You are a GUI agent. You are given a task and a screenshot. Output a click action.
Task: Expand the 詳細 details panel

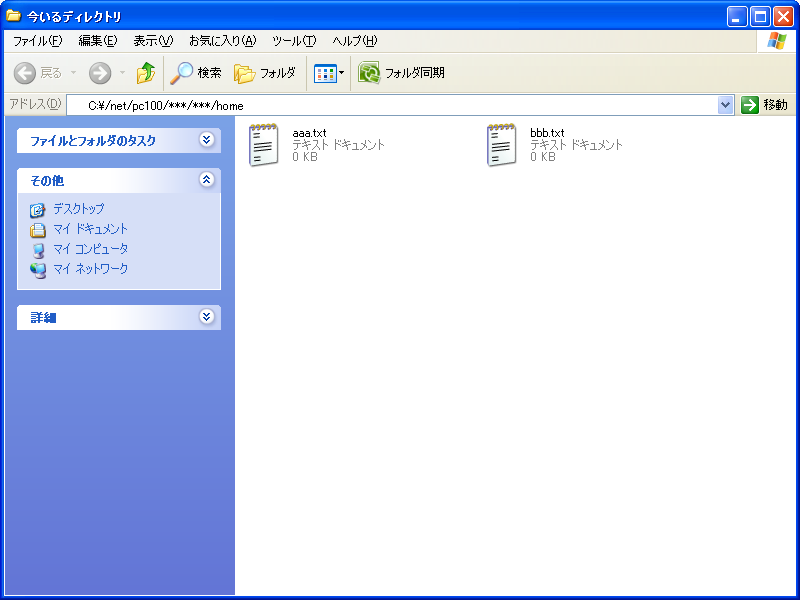coord(206,317)
